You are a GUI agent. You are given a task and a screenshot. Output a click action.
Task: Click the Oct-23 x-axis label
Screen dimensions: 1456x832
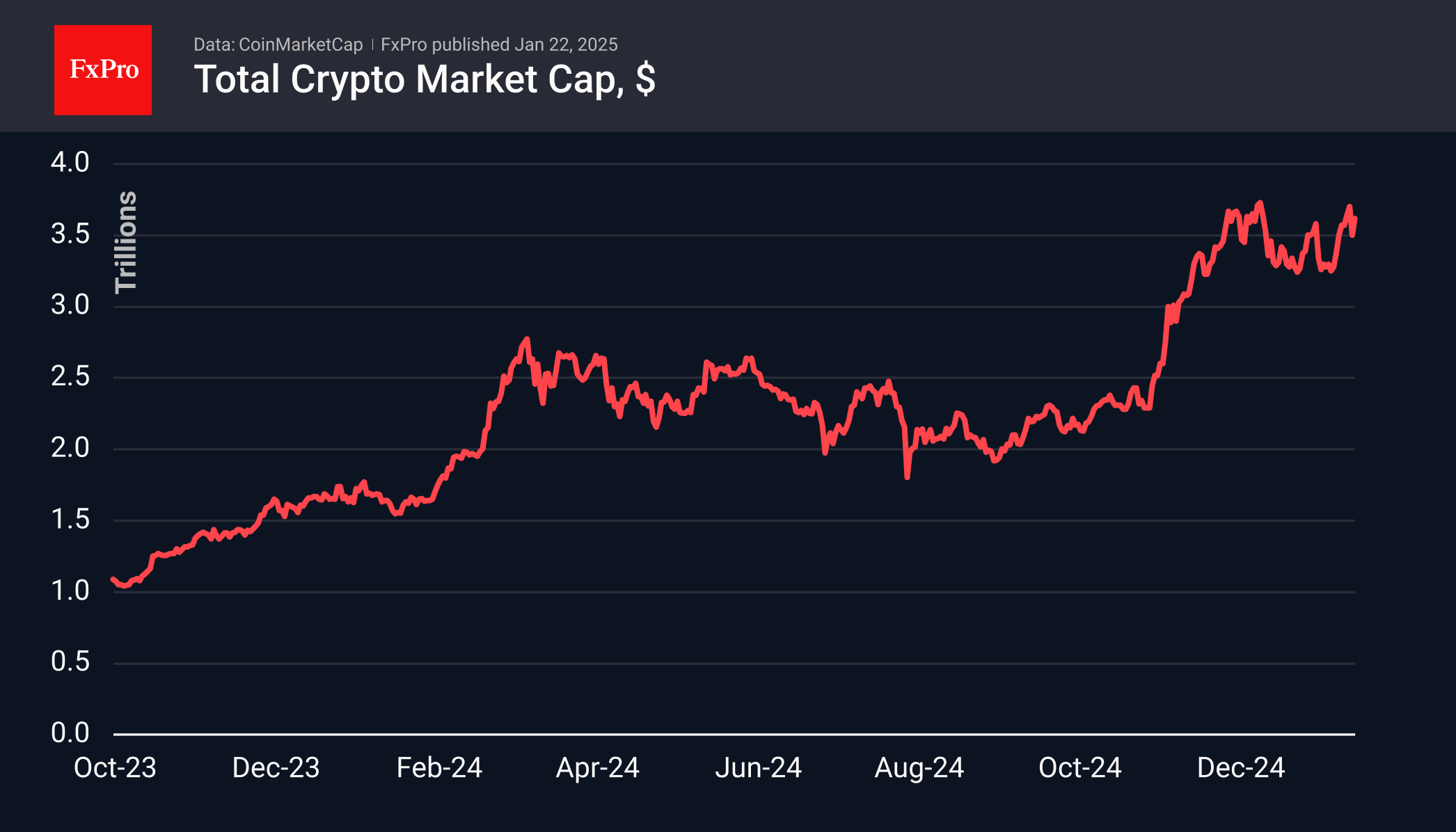(115, 768)
